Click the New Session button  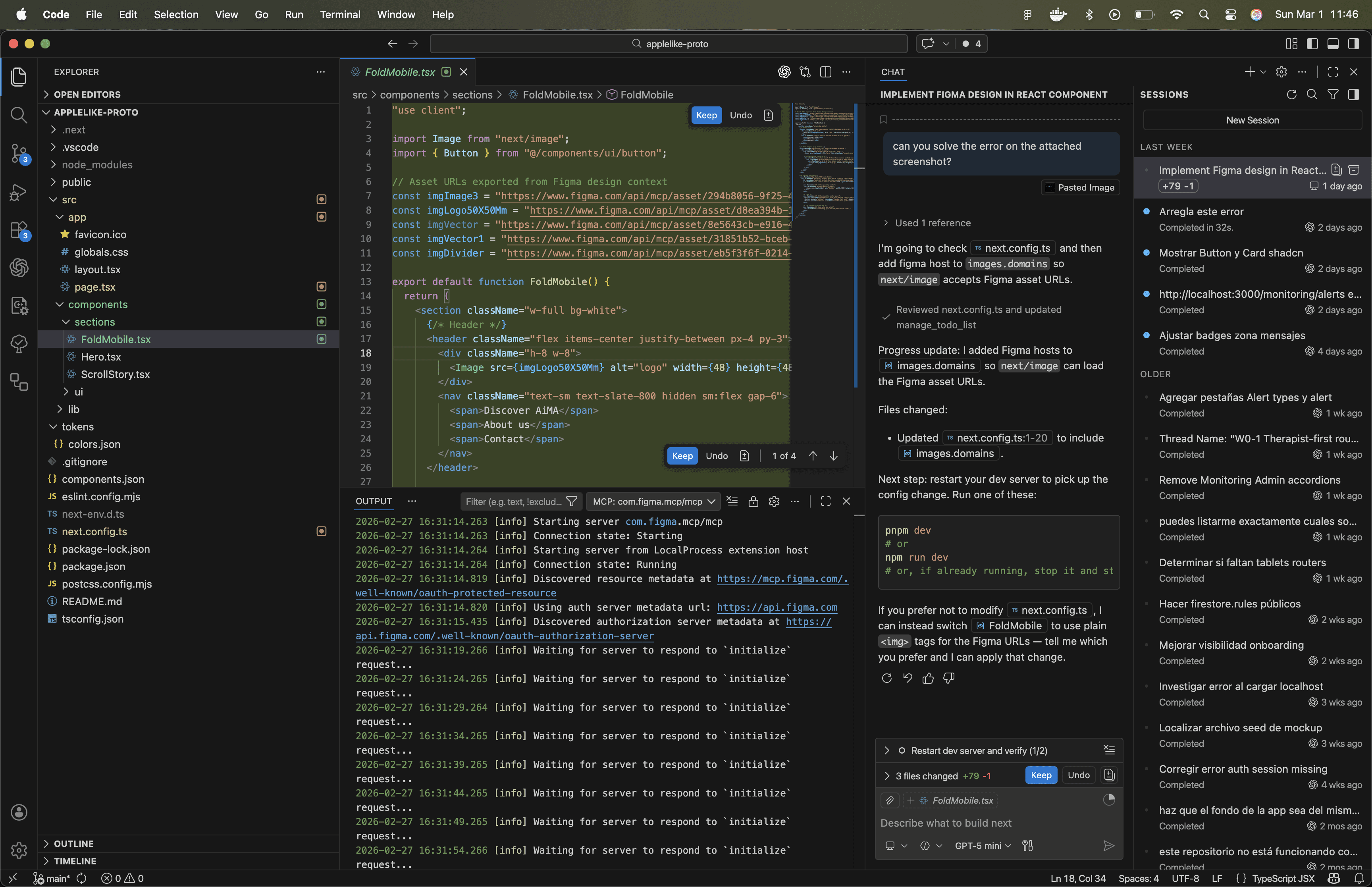(1252, 120)
